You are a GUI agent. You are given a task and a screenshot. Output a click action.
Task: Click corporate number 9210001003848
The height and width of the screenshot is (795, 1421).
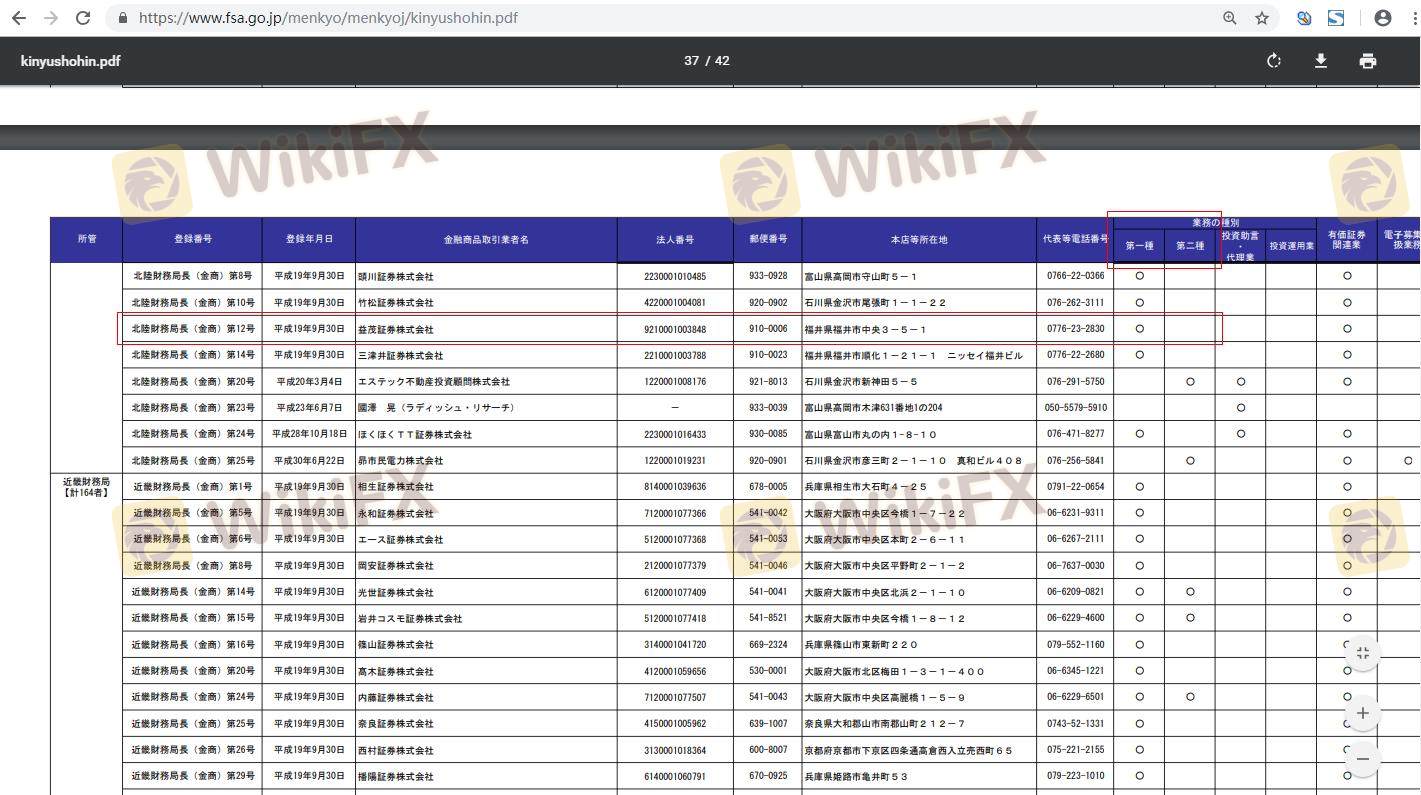point(675,329)
